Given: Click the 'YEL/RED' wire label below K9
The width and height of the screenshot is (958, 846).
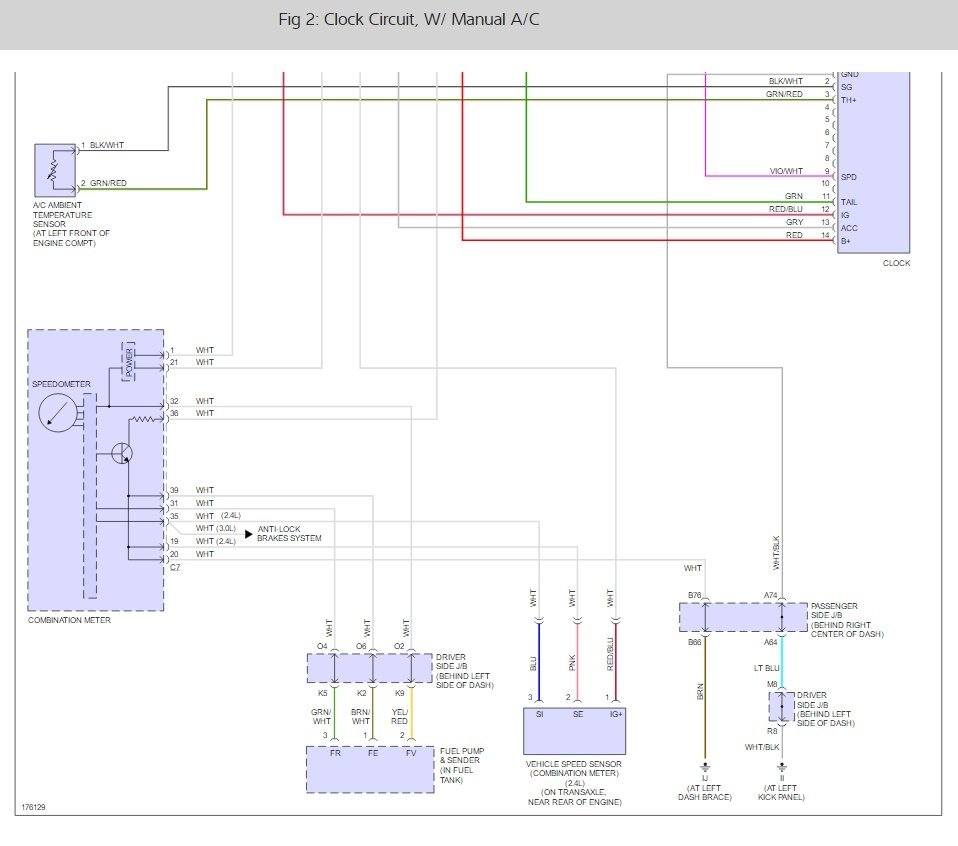Looking at the screenshot, I should 400,717.
